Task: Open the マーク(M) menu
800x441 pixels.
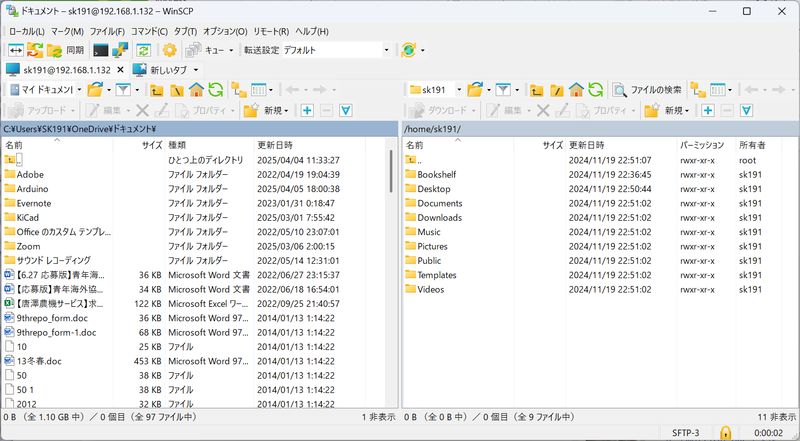Action: pyautogui.click(x=67, y=31)
